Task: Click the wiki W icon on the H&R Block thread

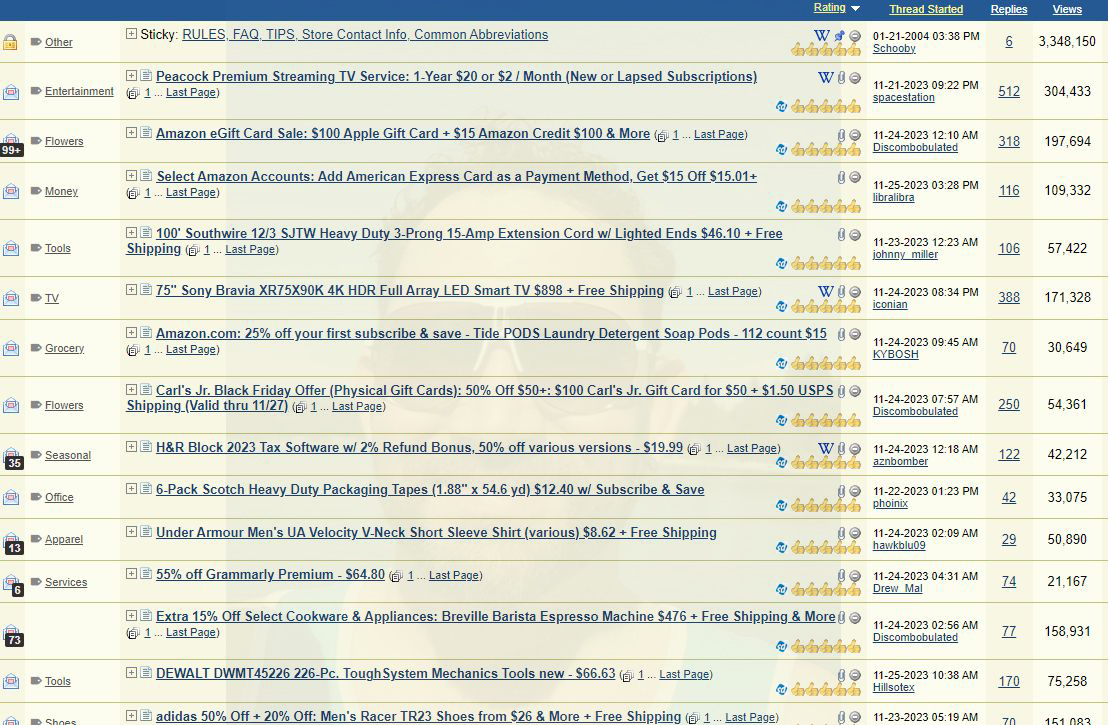Action: click(825, 448)
